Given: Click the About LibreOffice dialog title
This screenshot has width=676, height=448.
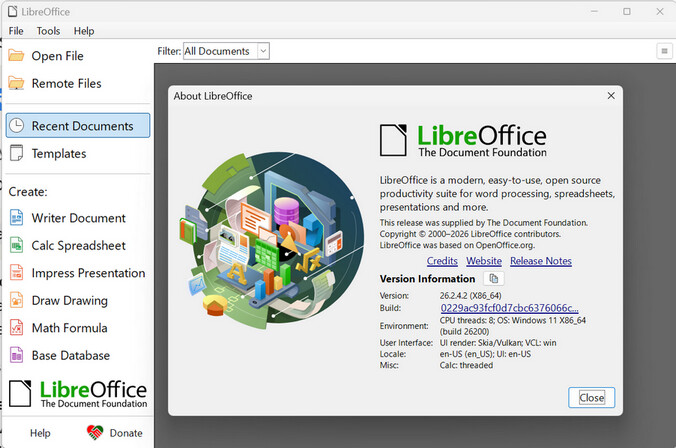Looking at the screenshot, I should 213,96.
